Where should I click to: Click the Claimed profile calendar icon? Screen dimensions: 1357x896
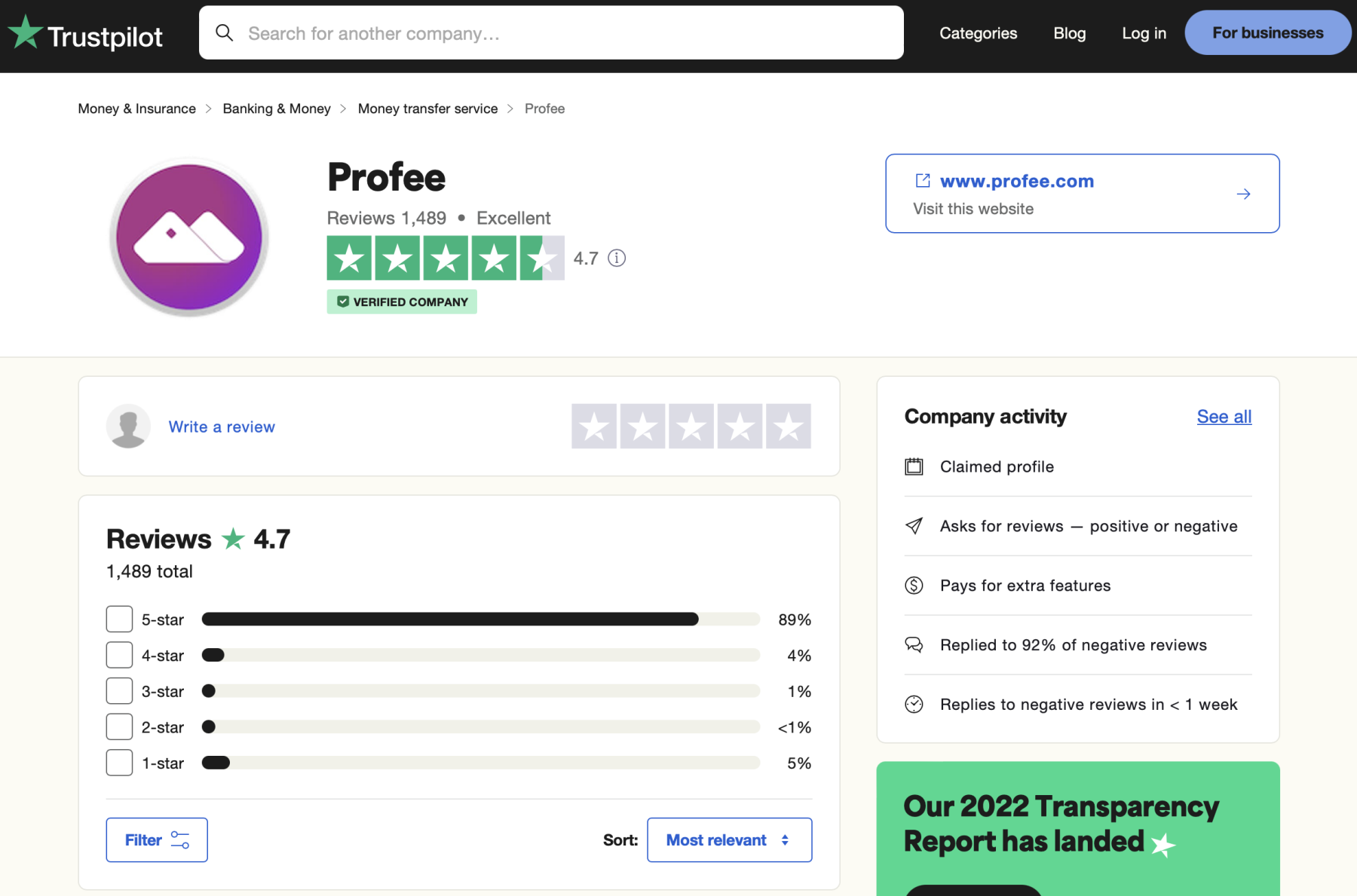914,466
